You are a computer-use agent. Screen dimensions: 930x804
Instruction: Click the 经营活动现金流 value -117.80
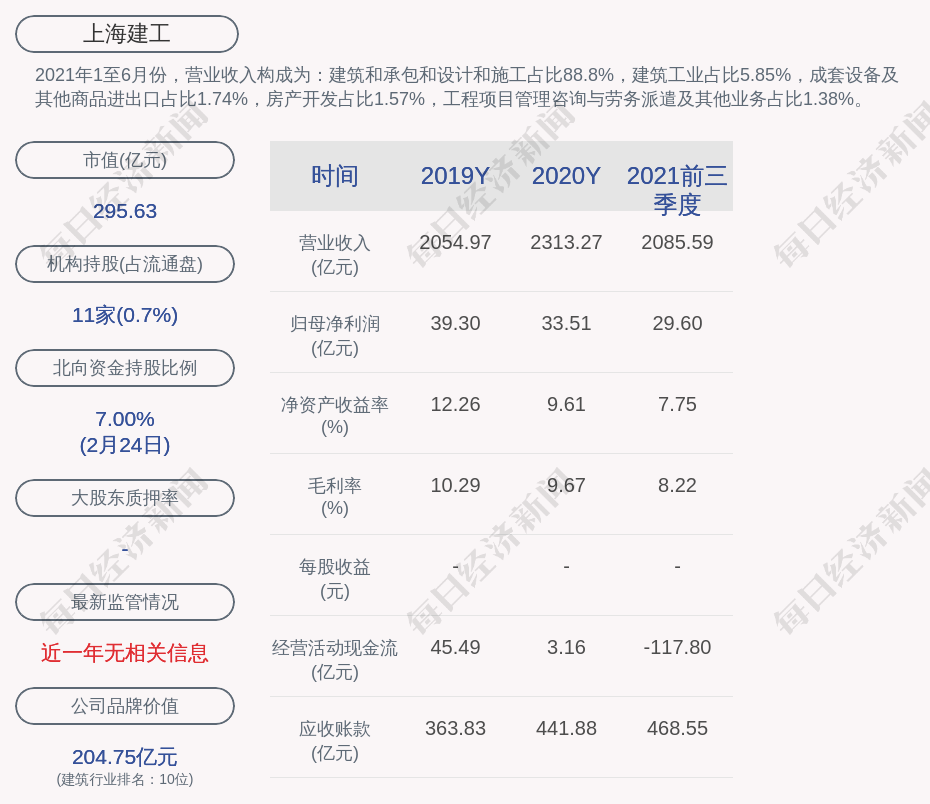[677, 647]
